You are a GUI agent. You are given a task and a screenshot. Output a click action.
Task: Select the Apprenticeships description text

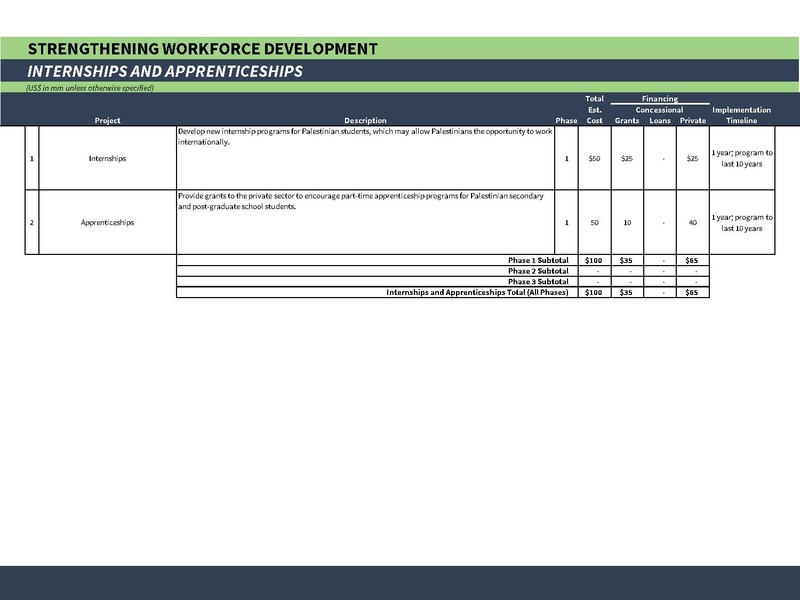click(x=360, y=200)
